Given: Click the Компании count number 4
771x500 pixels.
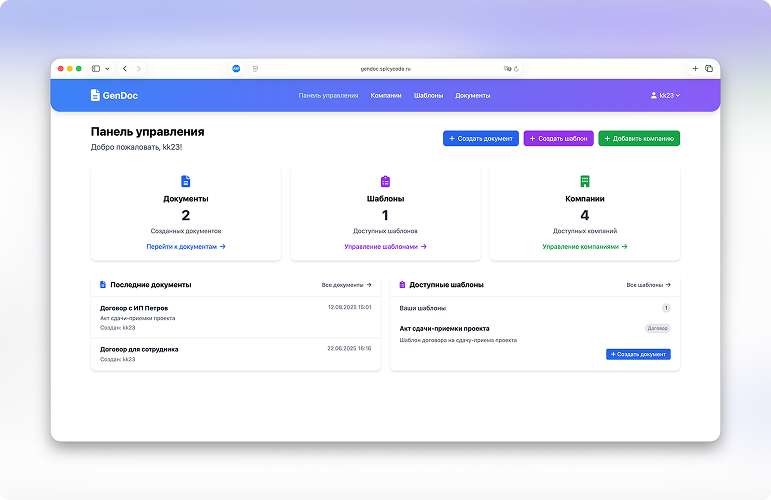Looking at the screenshot, I should pos(585,215).
